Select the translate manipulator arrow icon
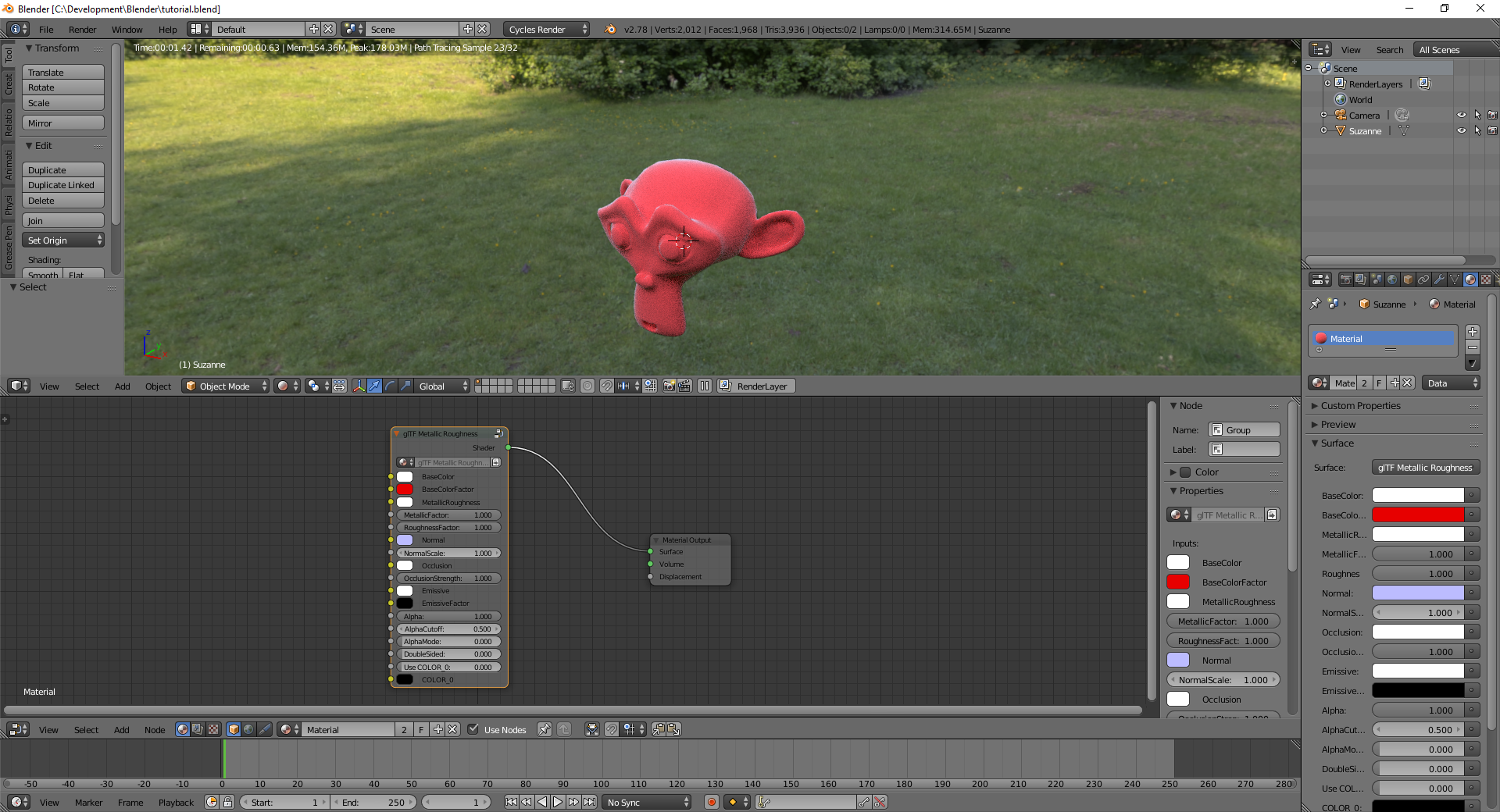The height and width of the screenshot is (812, 1500). coord(374,386)
